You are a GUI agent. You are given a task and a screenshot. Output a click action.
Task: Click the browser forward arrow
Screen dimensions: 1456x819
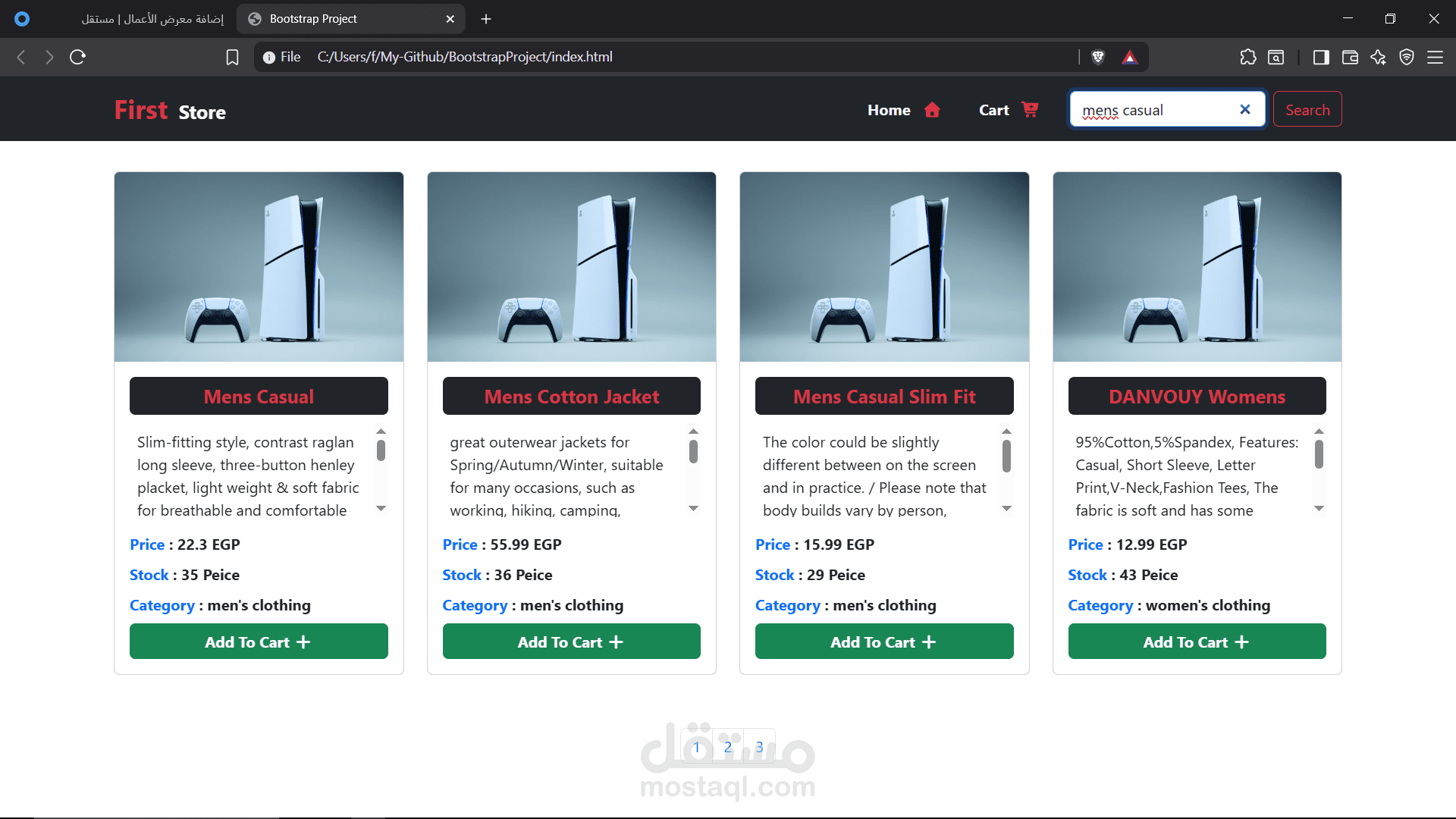point(49,57)
